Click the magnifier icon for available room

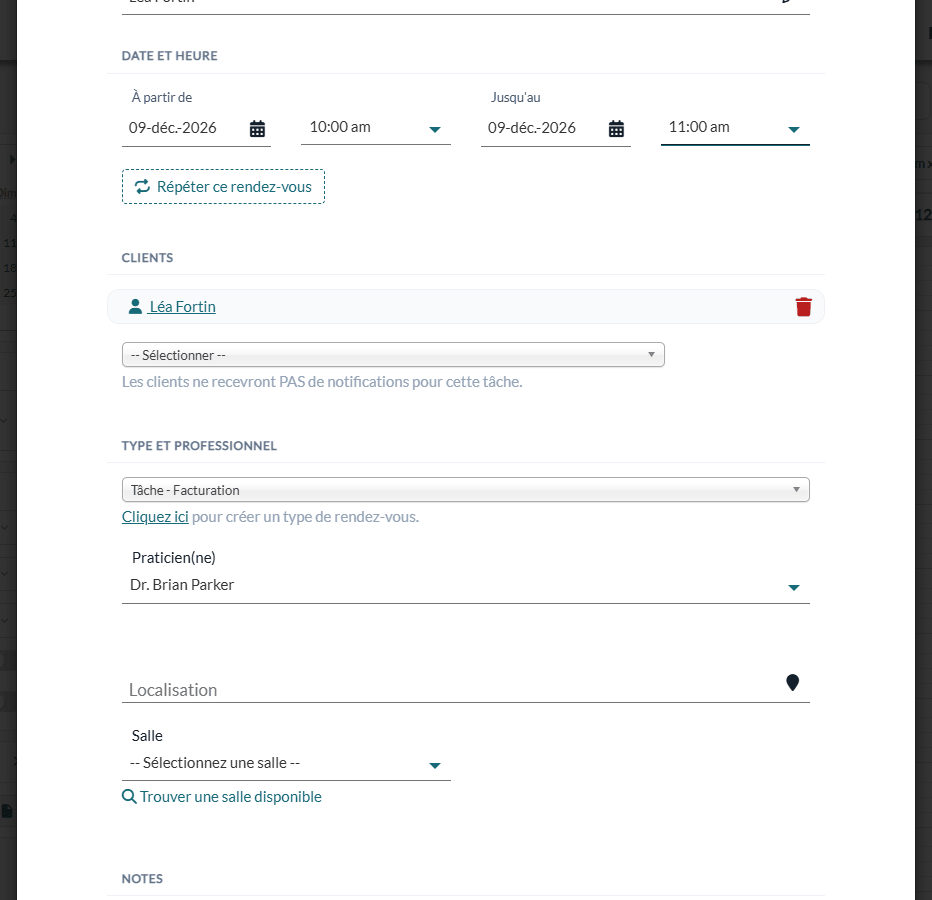coord(129,797)
